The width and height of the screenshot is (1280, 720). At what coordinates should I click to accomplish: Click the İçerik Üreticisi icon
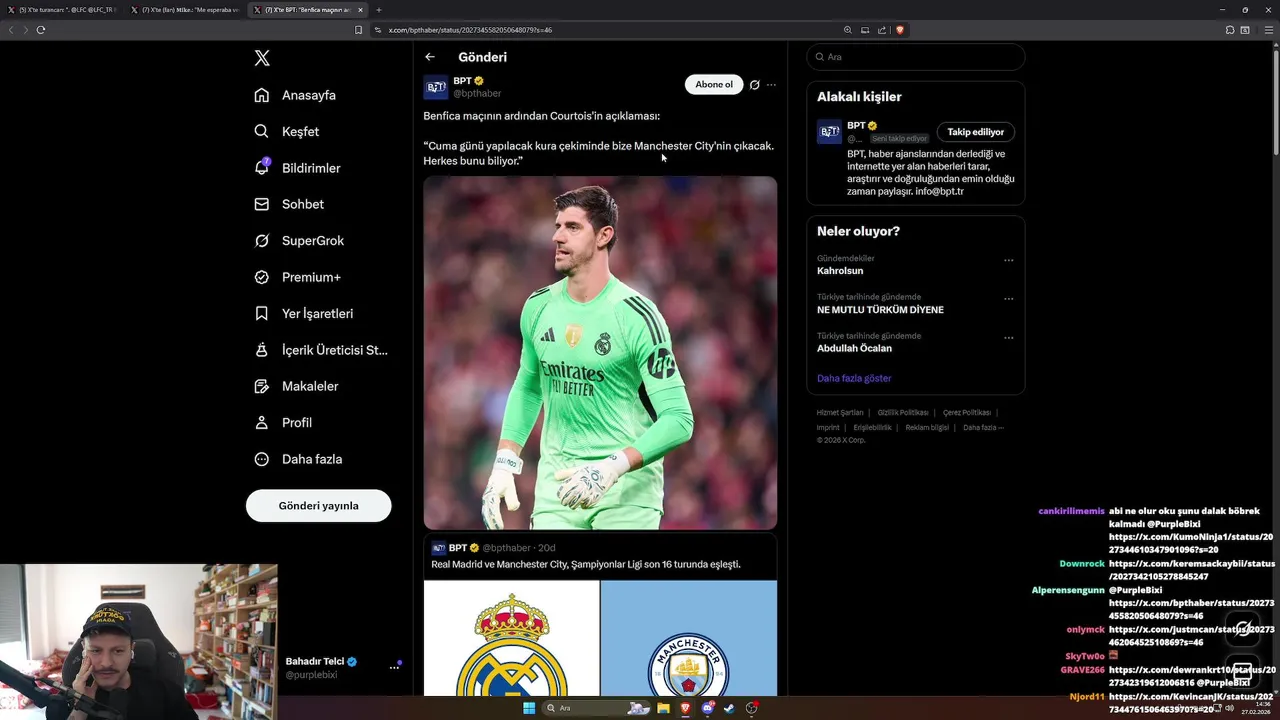(261, 350)
